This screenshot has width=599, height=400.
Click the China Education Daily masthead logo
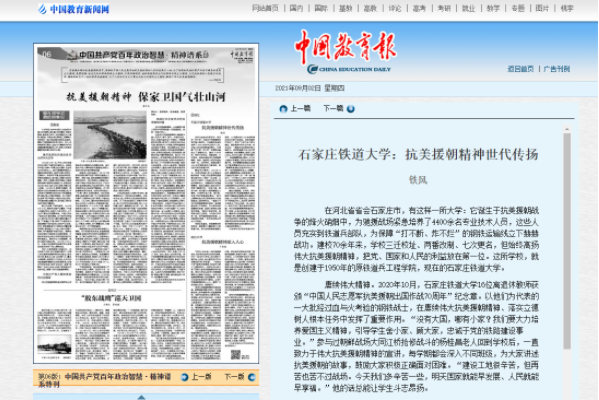[x=346, y=52]
